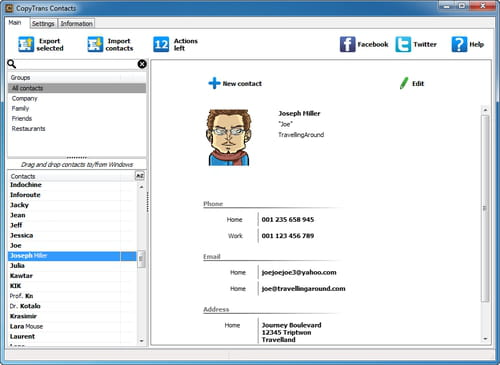Viewport: 500px width, 365px height.
Task: Click the blue plus New contact icon
Action: [214, 83]
